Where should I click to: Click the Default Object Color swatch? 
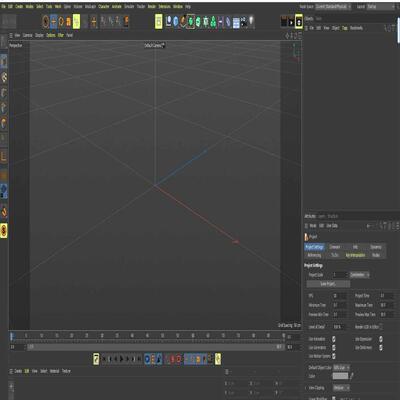tap(340, 376)
